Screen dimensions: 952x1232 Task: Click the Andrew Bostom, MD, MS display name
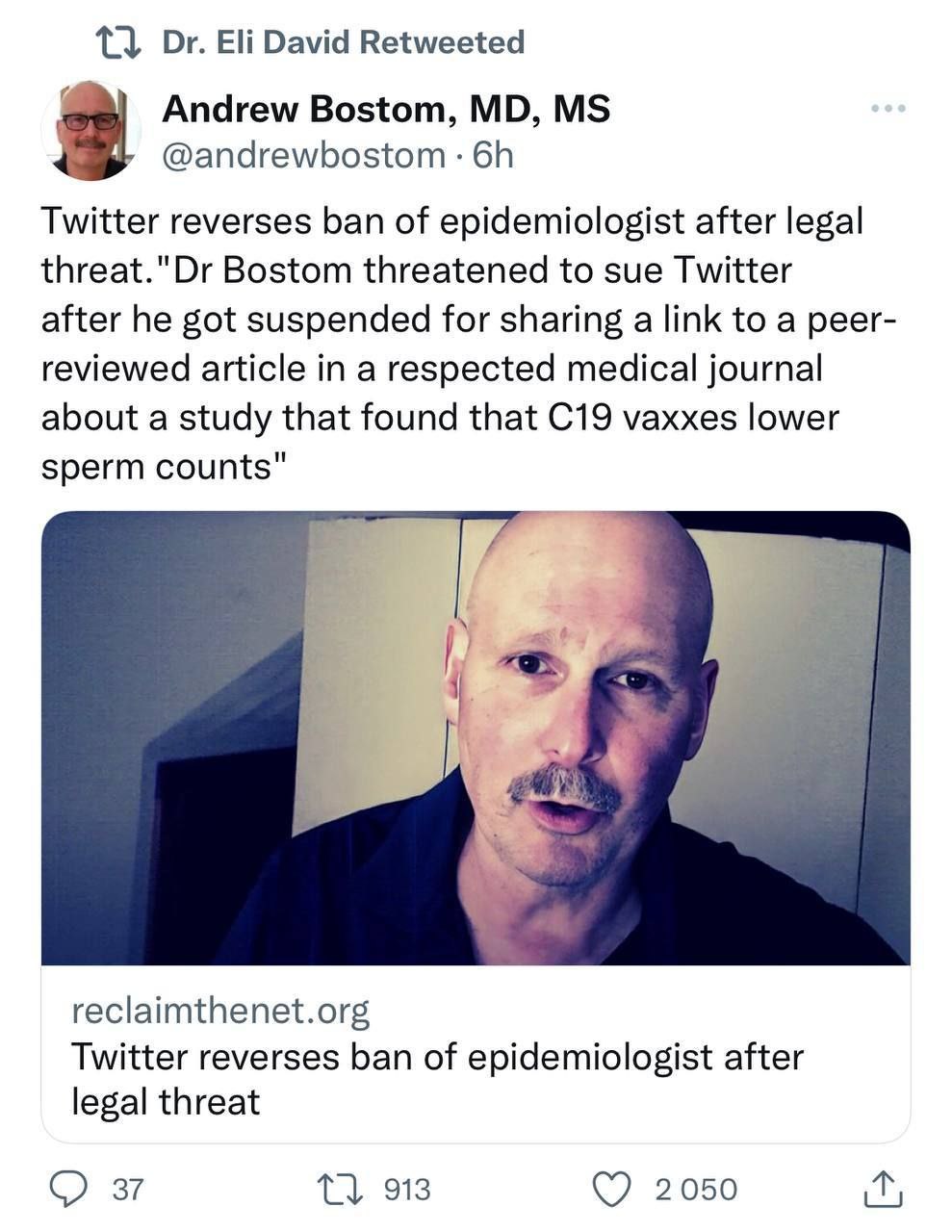(386, 109)
